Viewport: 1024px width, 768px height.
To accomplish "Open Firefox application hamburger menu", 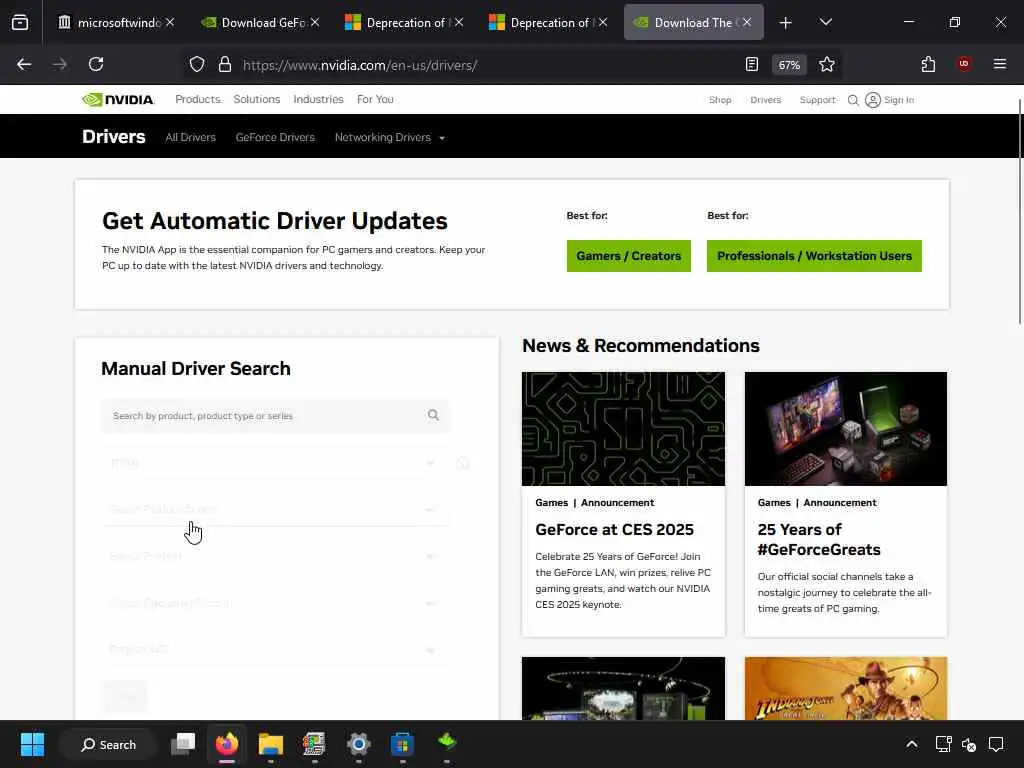I will pos(1000,64).
